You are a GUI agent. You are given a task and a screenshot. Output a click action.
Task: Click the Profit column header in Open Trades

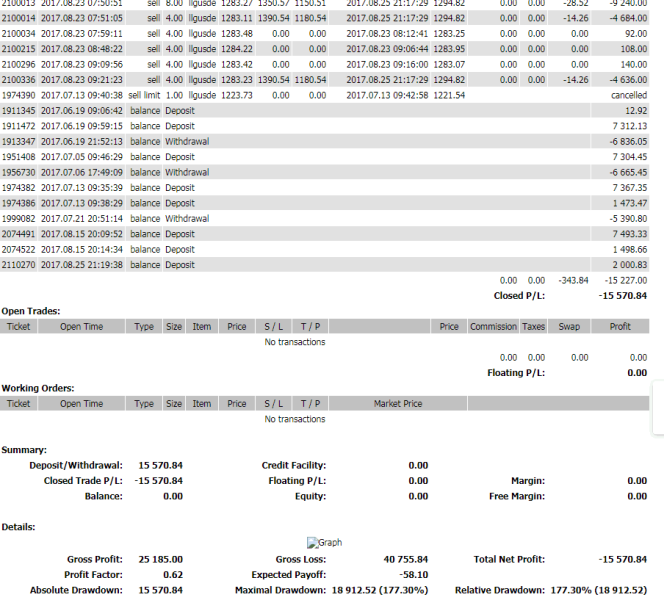[620, 326]
